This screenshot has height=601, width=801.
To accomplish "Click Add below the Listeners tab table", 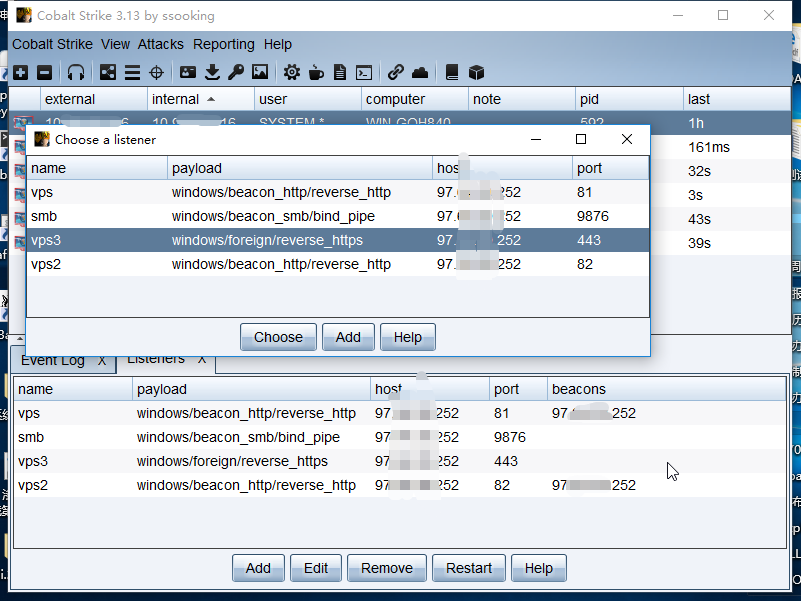I will click(x=258, y=568).
